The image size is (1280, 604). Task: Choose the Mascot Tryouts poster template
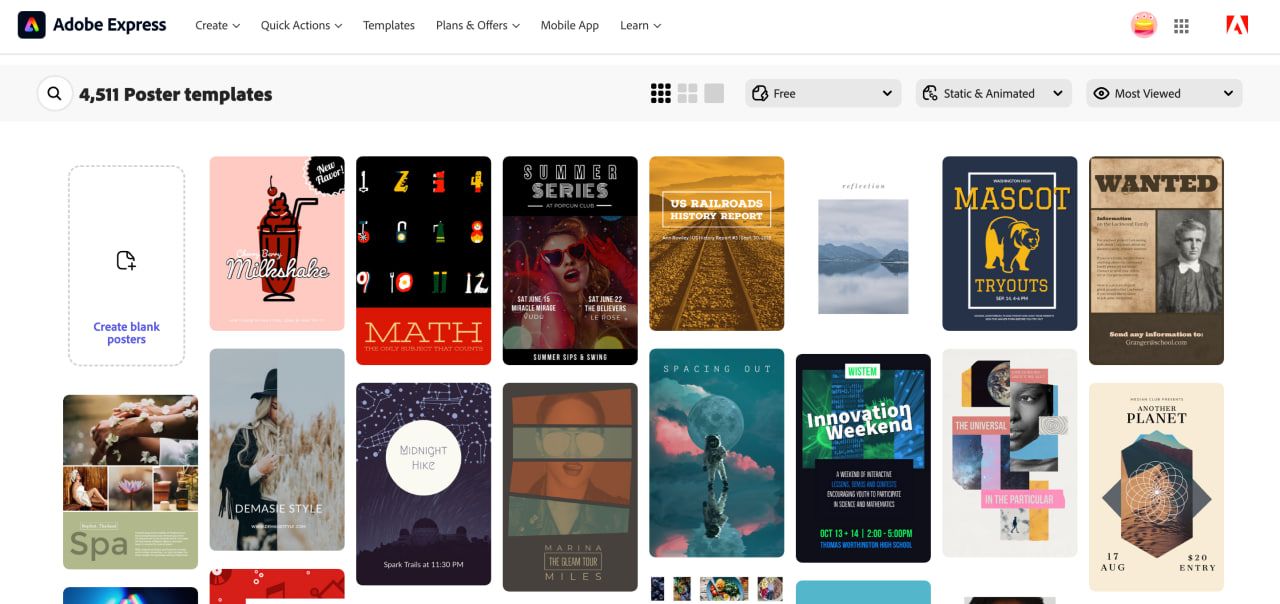click(x=1010, y=243)
